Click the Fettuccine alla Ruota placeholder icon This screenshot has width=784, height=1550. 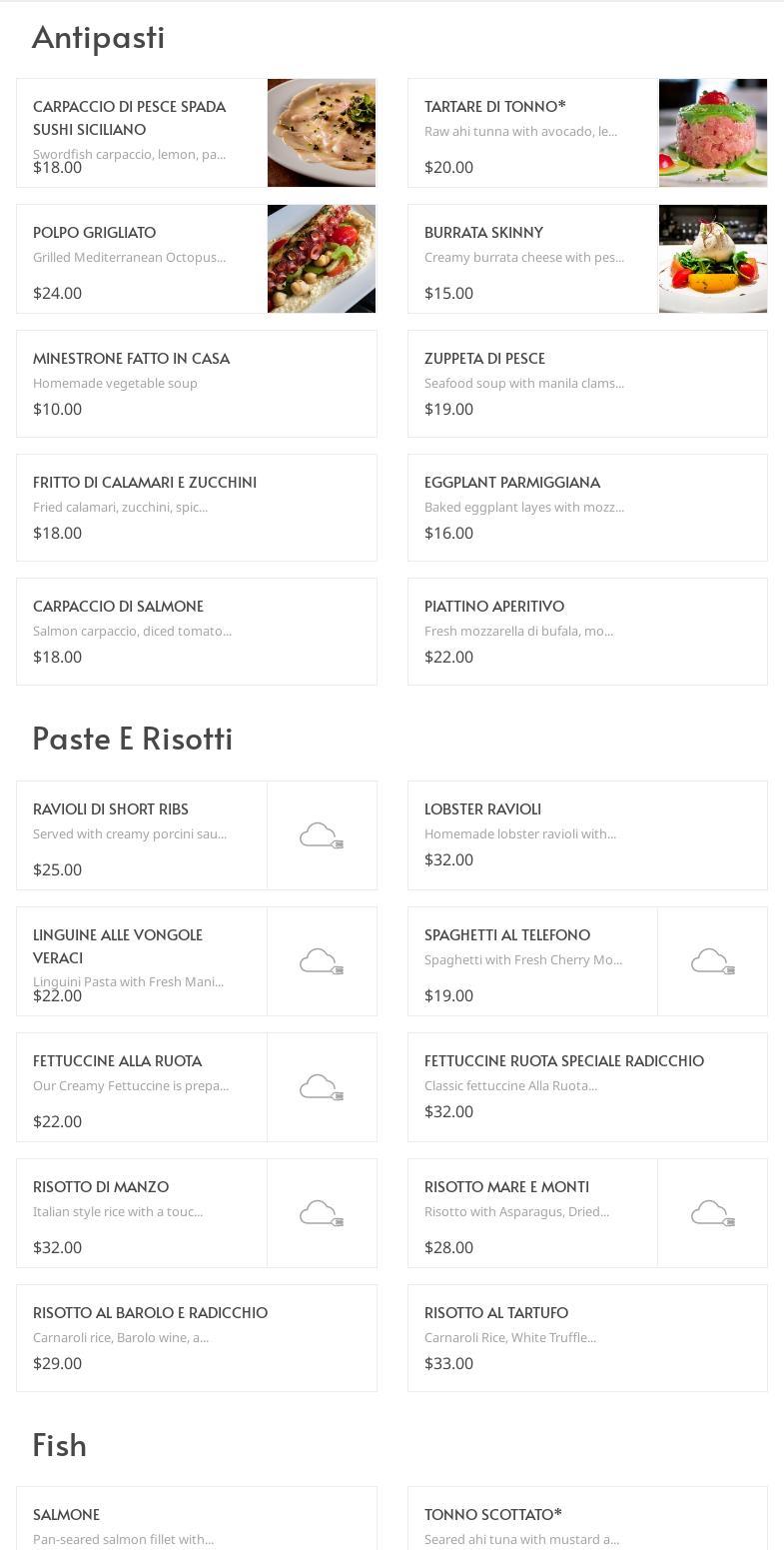click(322, 1087)
